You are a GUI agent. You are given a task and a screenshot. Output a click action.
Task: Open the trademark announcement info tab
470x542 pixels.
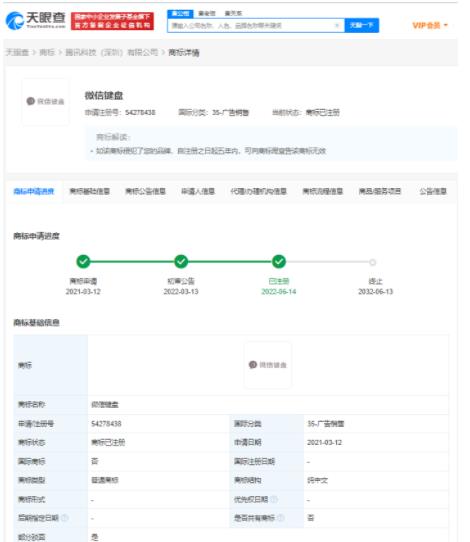pos(145,191)
